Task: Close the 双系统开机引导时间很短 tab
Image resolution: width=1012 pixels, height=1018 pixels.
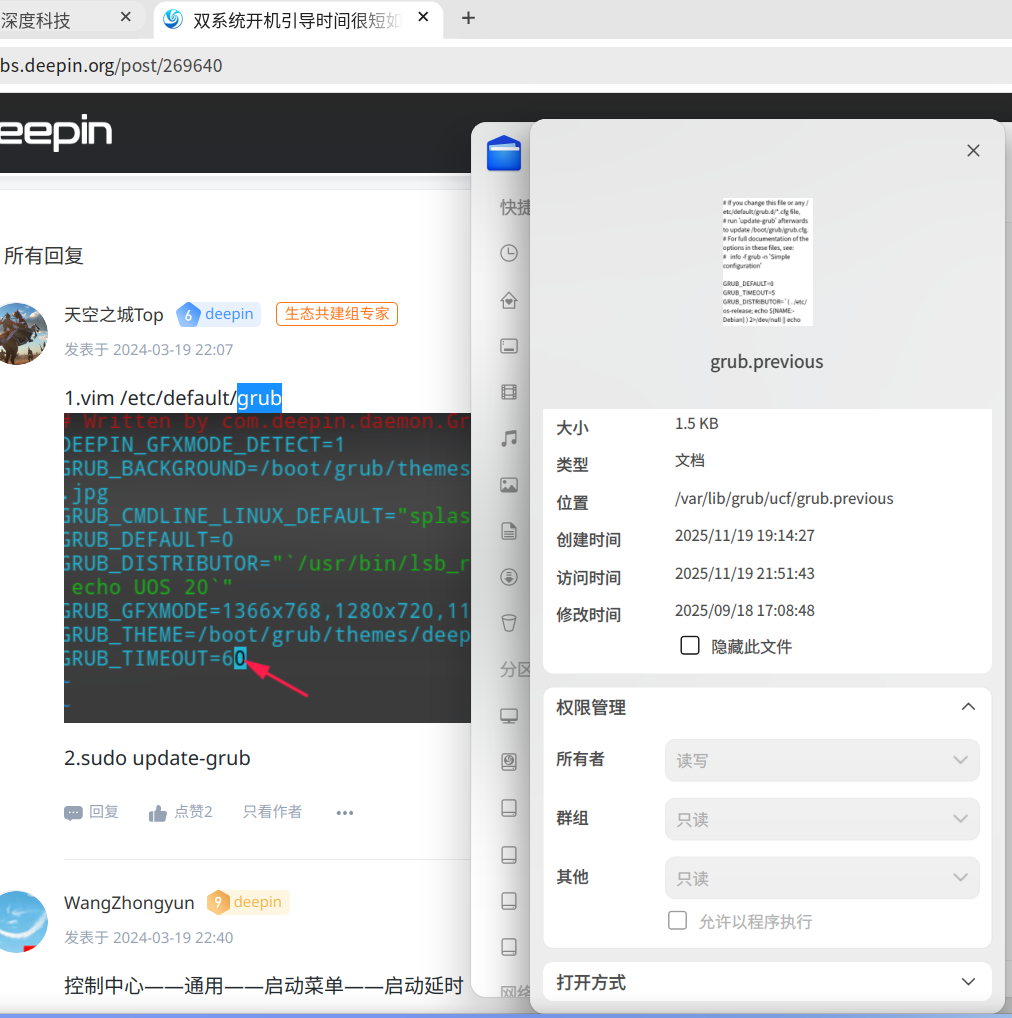Action: pos(423,18)
